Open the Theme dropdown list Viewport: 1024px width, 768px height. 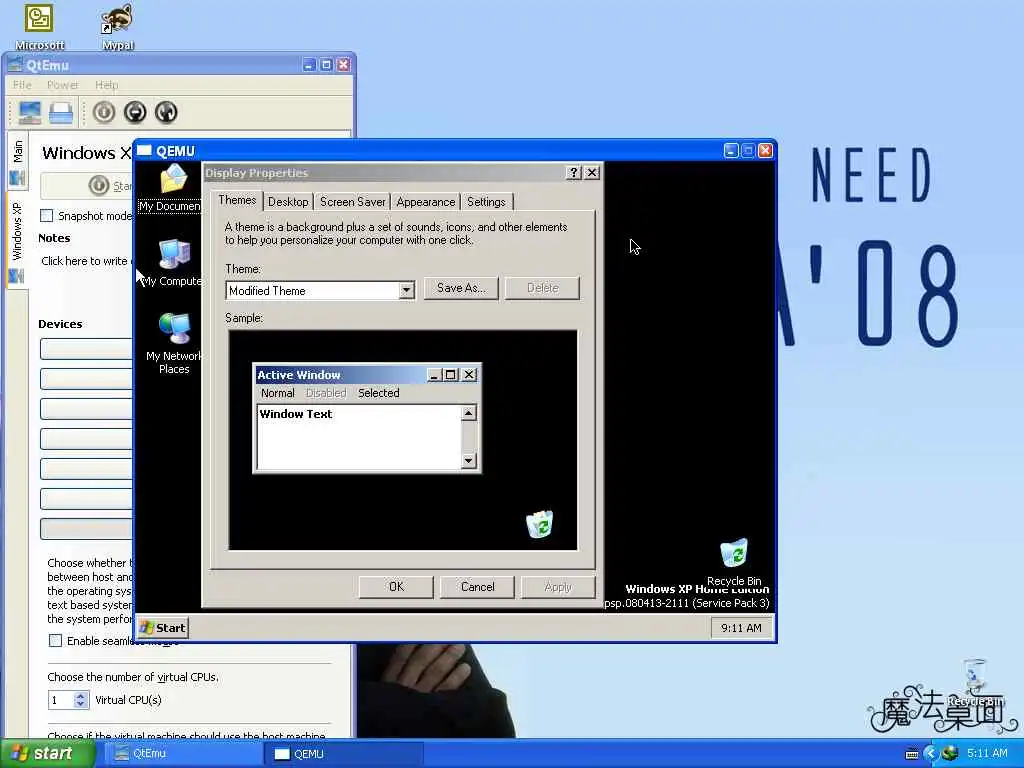click(406, 291)
